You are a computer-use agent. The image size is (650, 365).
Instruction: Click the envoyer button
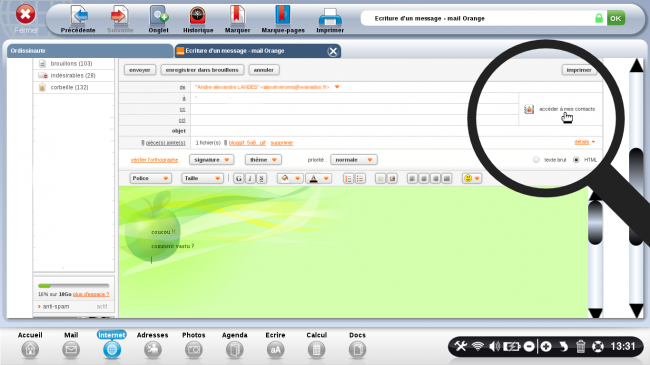[x=140, y=70]
